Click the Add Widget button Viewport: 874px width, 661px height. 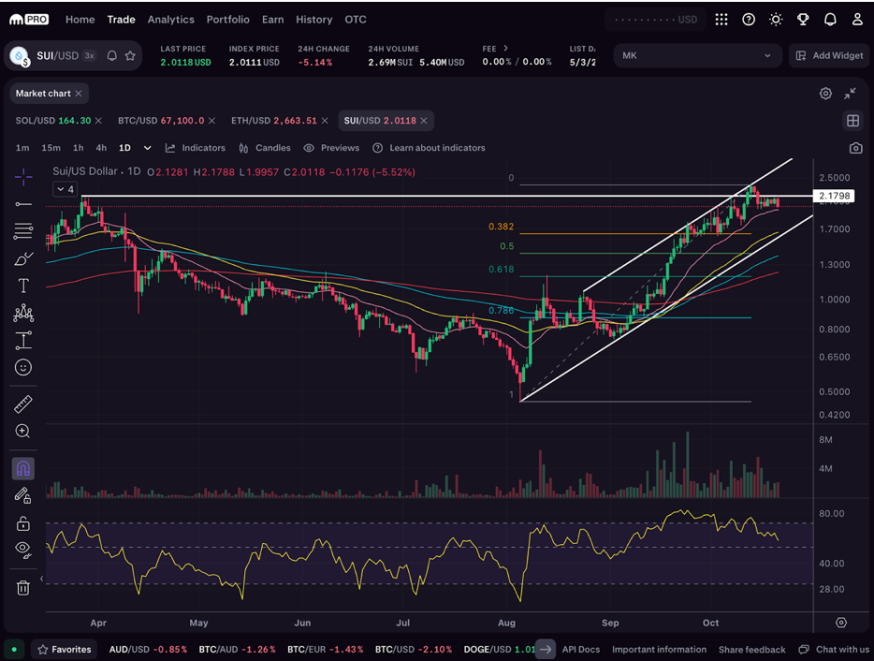click(x=828, y=56)
